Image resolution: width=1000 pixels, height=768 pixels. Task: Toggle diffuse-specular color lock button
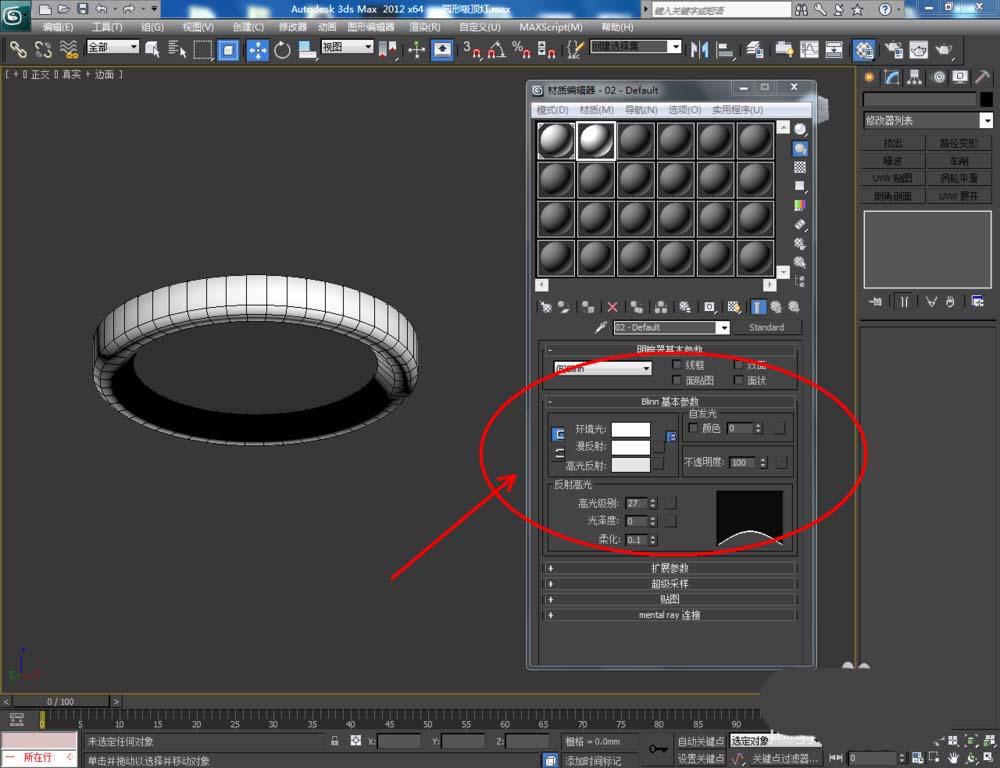(558, 454)
